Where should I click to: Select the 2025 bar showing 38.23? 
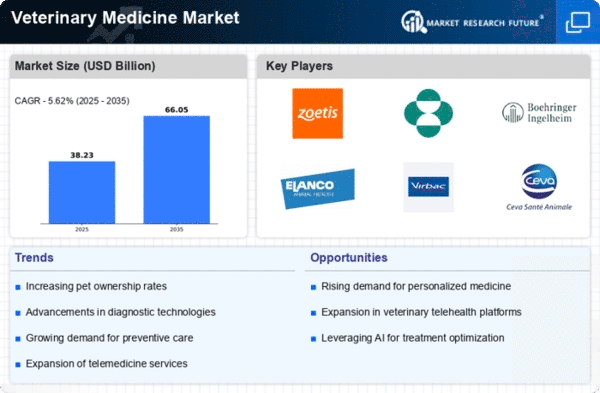point(82,192)
